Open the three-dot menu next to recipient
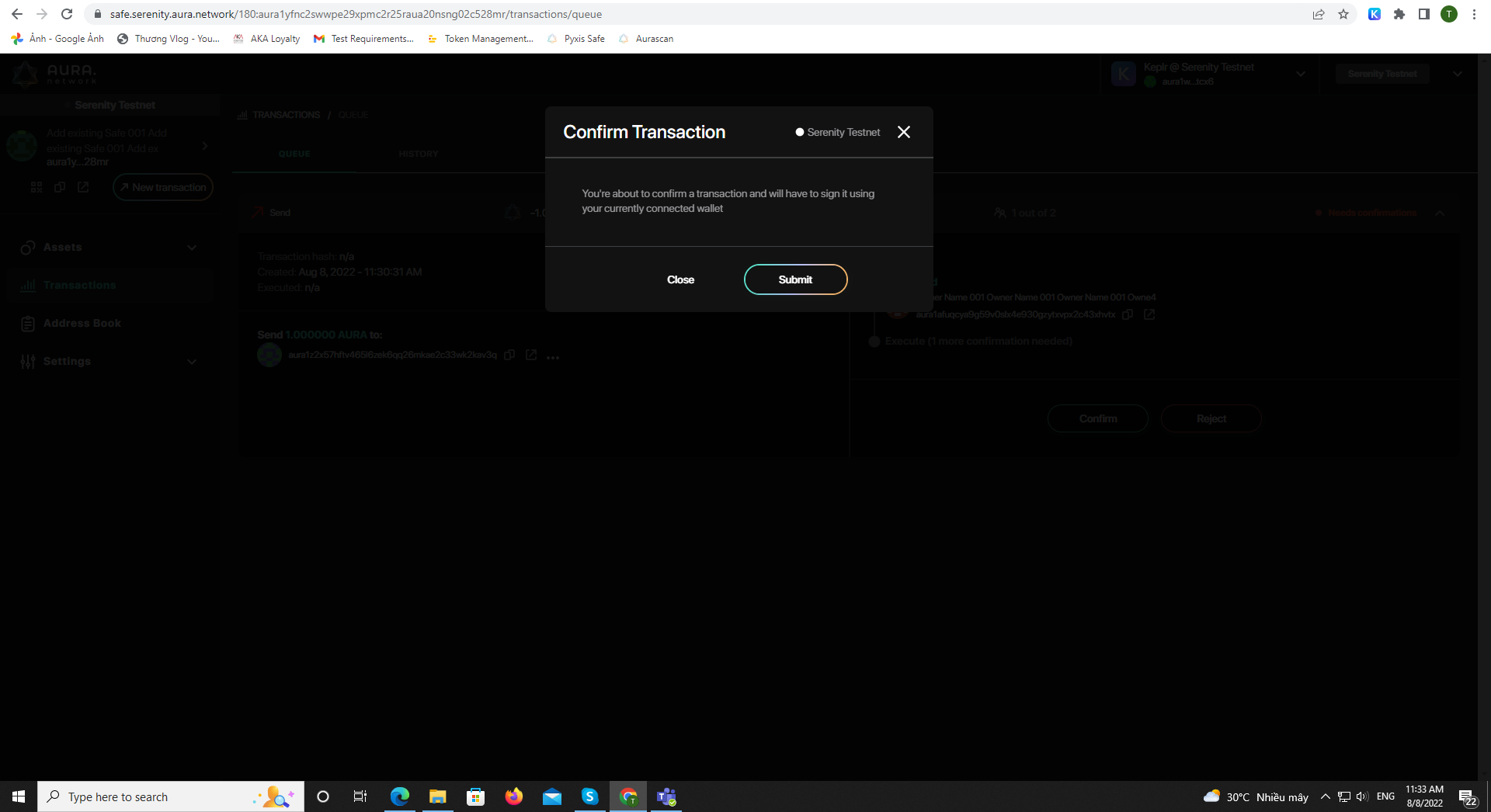Viewport: 1491px width, 812px height. (x=553, y=356)
